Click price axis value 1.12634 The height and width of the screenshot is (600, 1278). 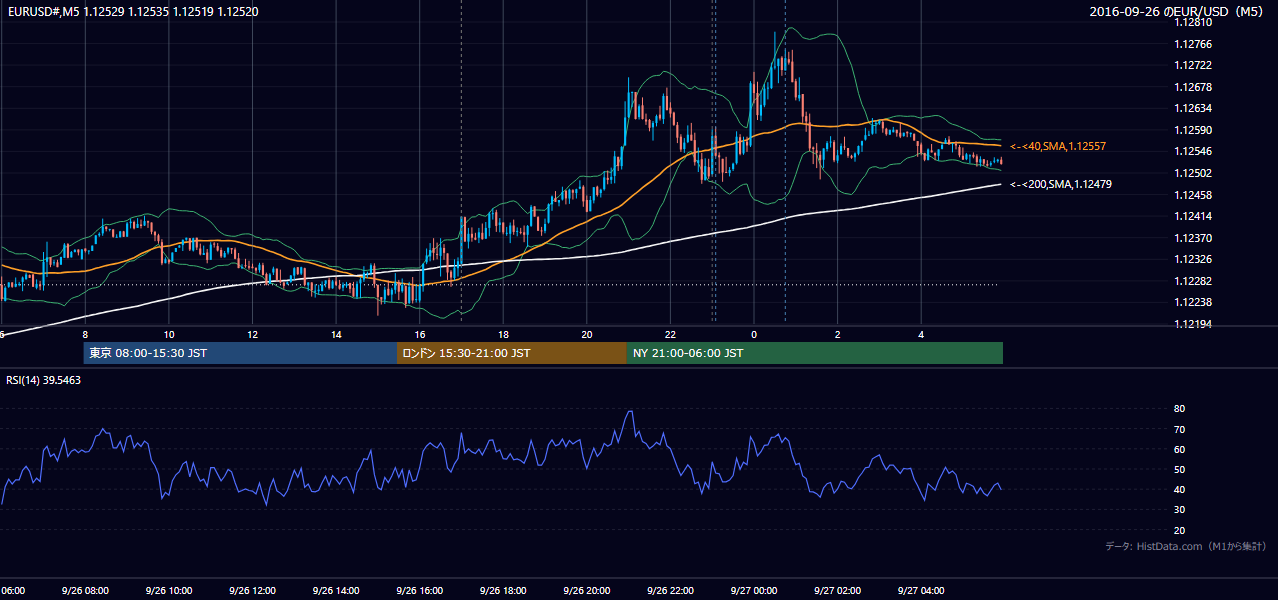click(1195, 108)
